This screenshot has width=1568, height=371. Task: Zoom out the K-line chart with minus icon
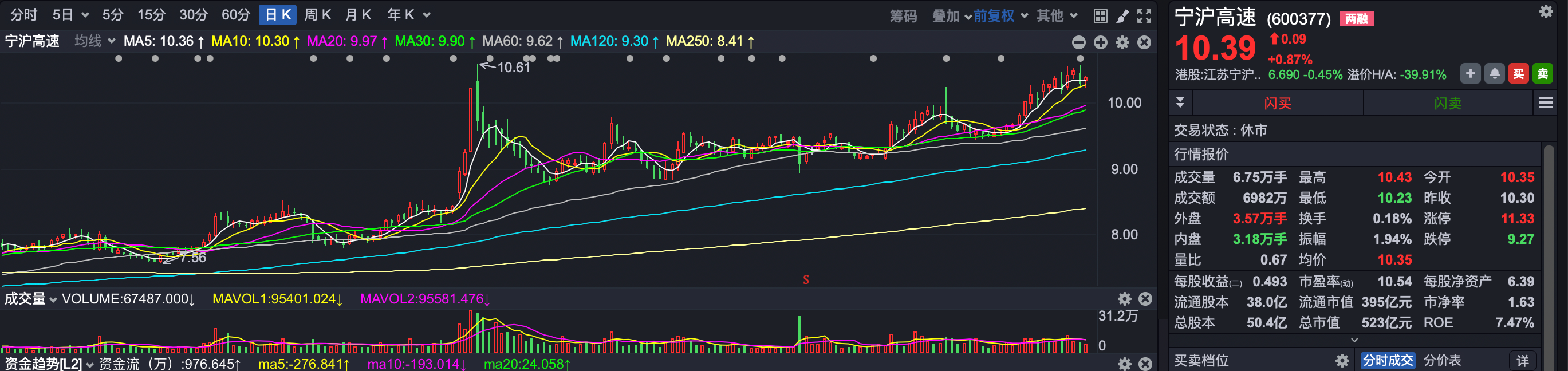tap(1078, 42)
